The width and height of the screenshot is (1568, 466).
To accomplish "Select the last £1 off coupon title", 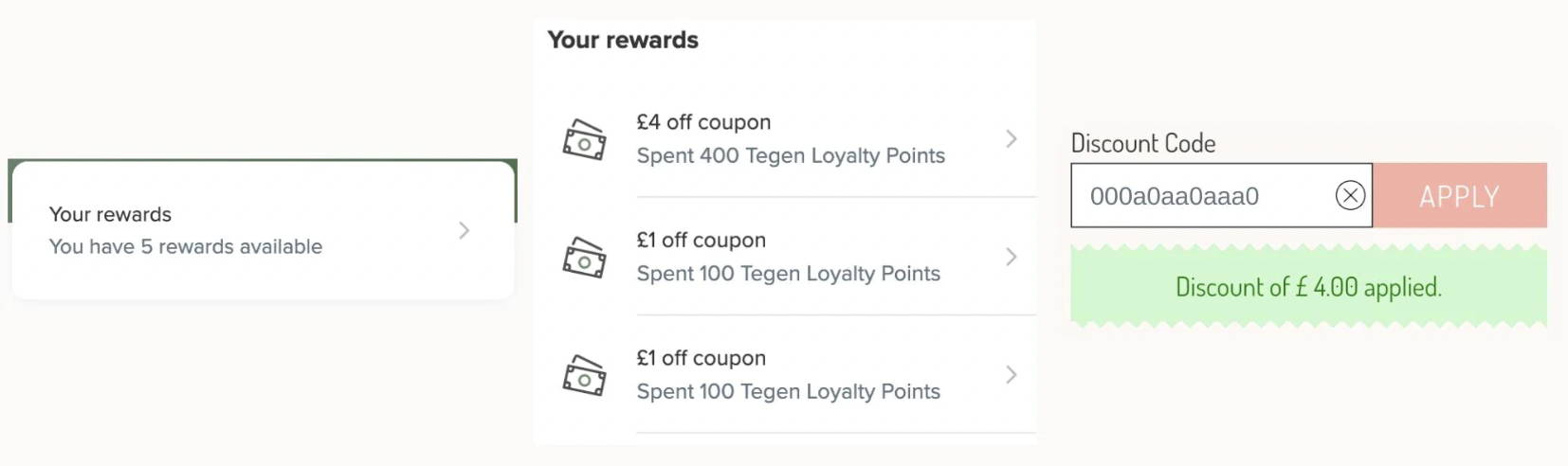I will (701, 358).
